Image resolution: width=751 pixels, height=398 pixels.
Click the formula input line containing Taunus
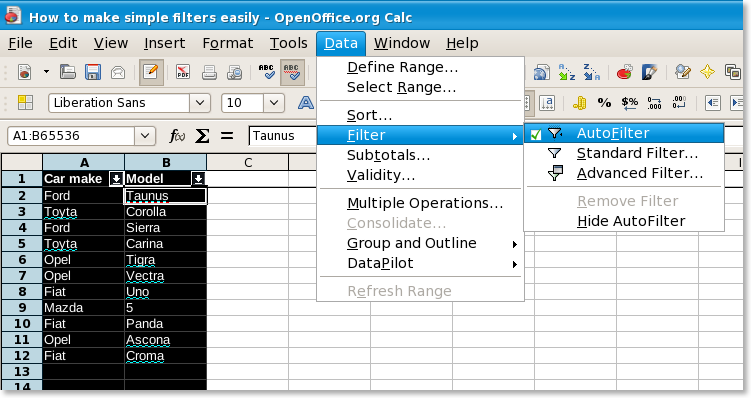pyautogui.click(x=283, y=136)
